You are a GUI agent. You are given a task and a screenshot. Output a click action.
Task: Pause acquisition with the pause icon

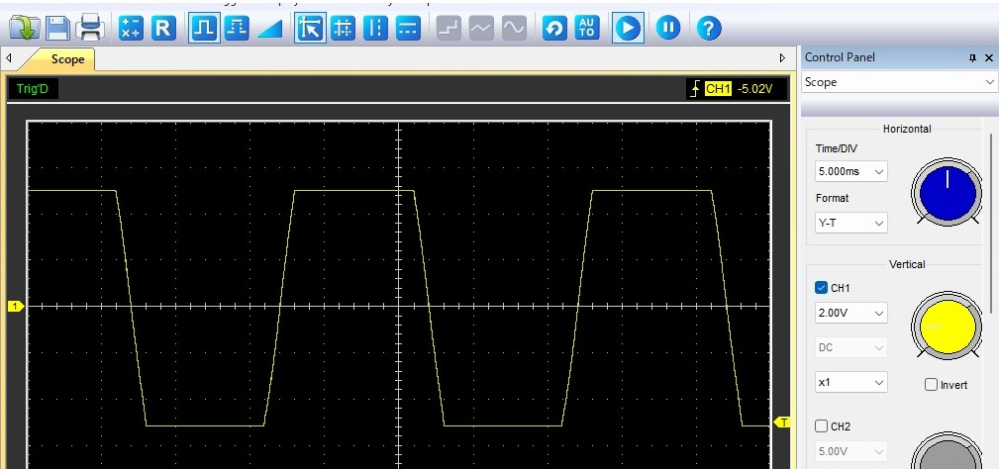[668, 28]
